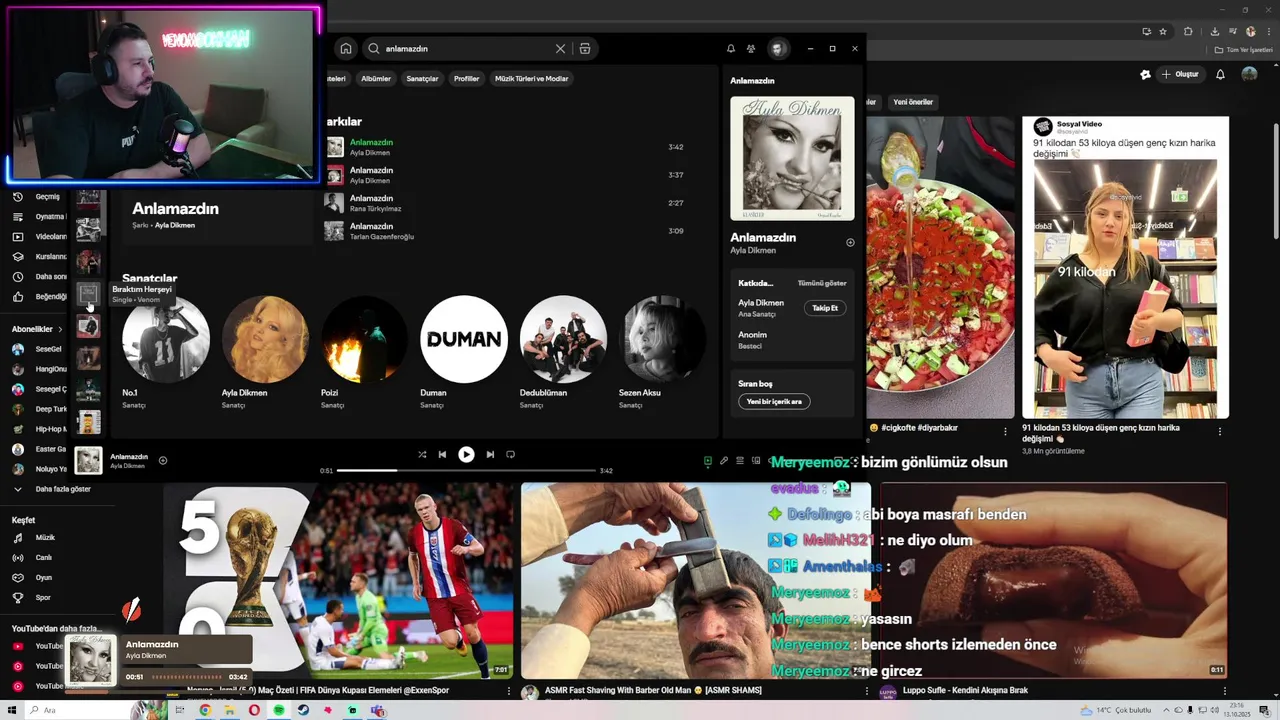Image resolution: width=1280 pixels, height=720 pixels.
Task: Open options for #cigkofte short
Action: pos(1005,431)
